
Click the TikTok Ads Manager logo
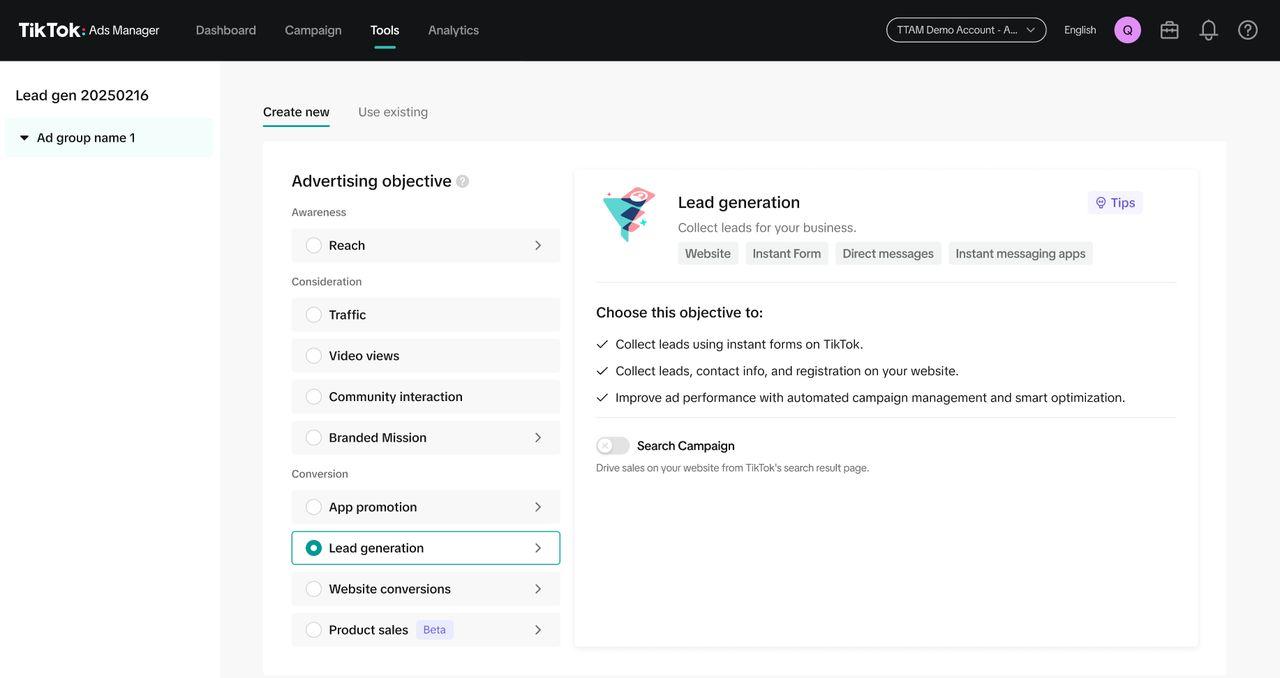coord(89,30)
